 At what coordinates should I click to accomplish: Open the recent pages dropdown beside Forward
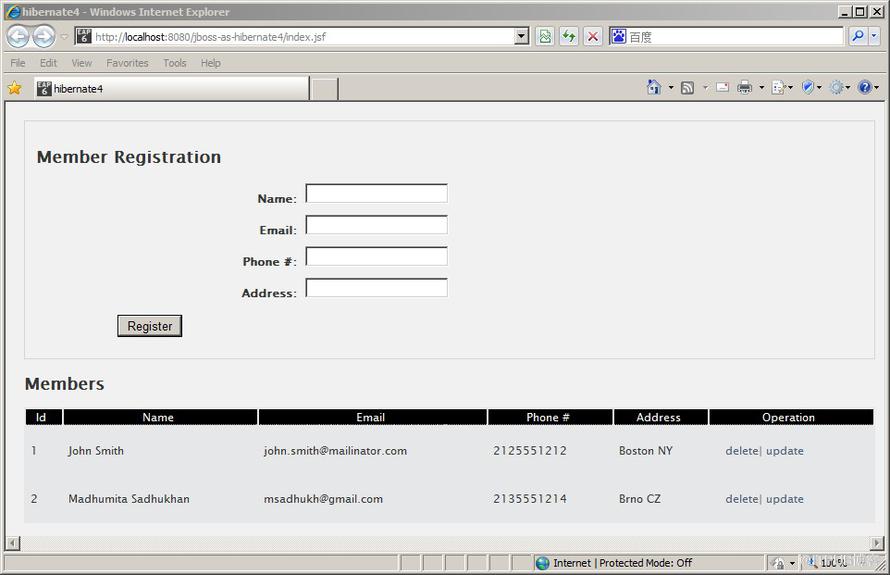point(64,37)
